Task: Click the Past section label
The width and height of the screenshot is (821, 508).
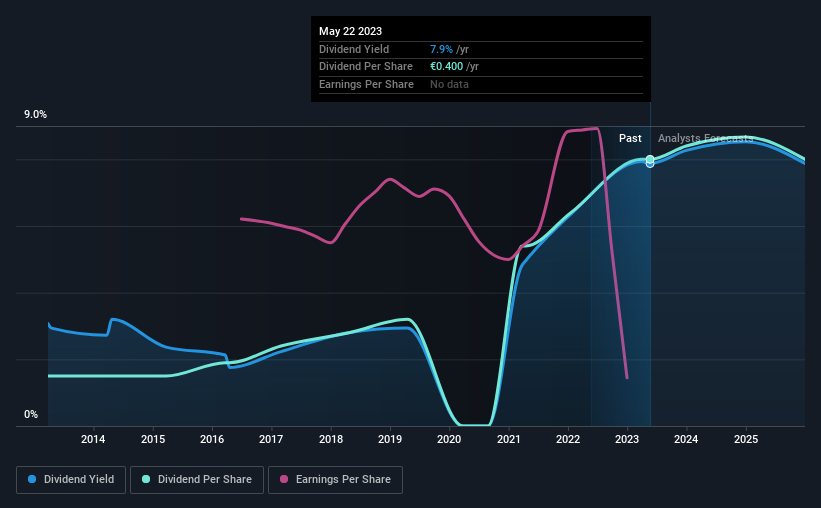Action: (x=630, y=138)
